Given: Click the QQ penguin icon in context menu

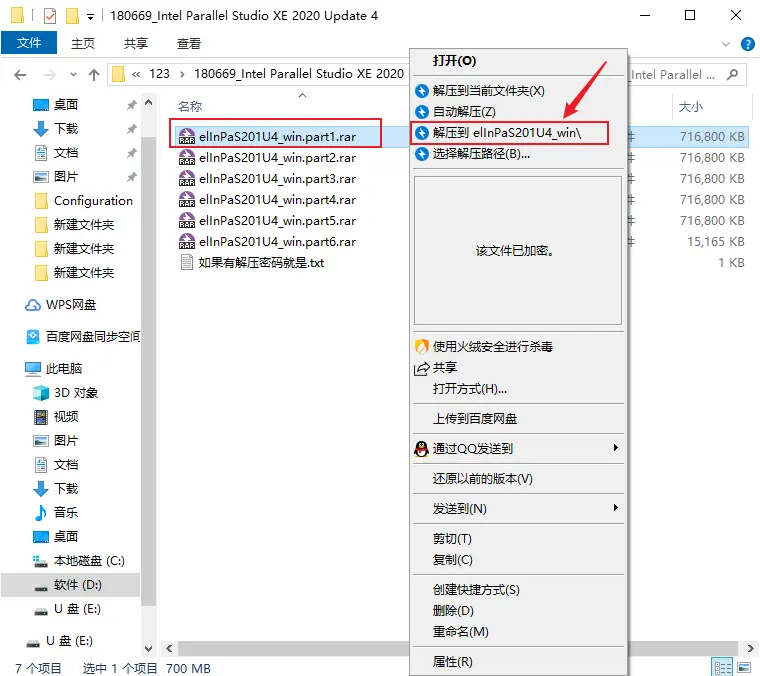Looking at the screenshot, I should tap(422, 449).
